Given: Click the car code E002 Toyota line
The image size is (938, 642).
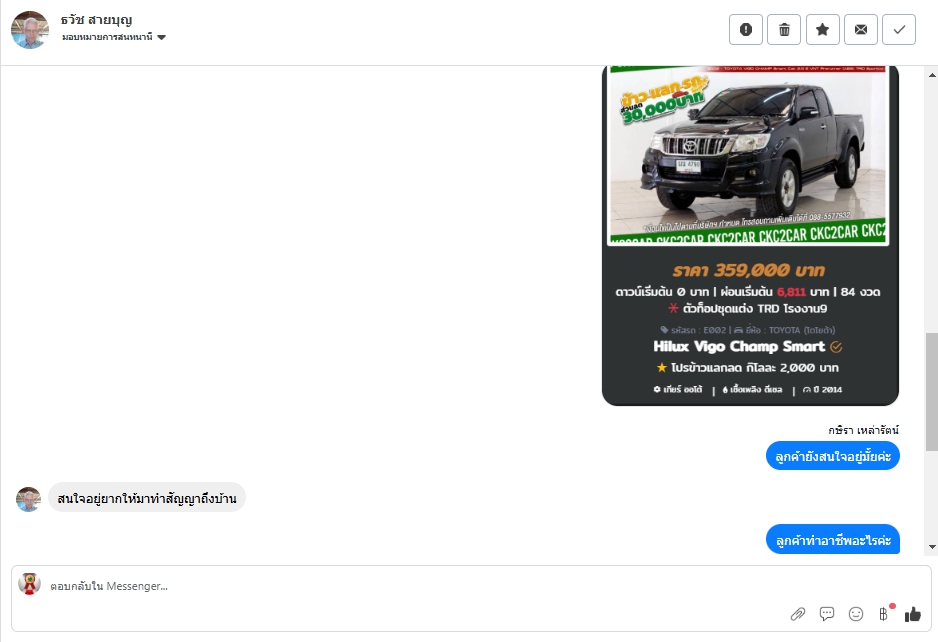Looking at the screenshot, I should pos(748,330).
